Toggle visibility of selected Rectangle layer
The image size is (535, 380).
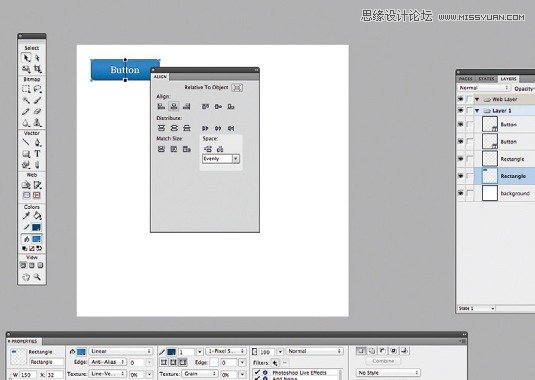point(461,176)
